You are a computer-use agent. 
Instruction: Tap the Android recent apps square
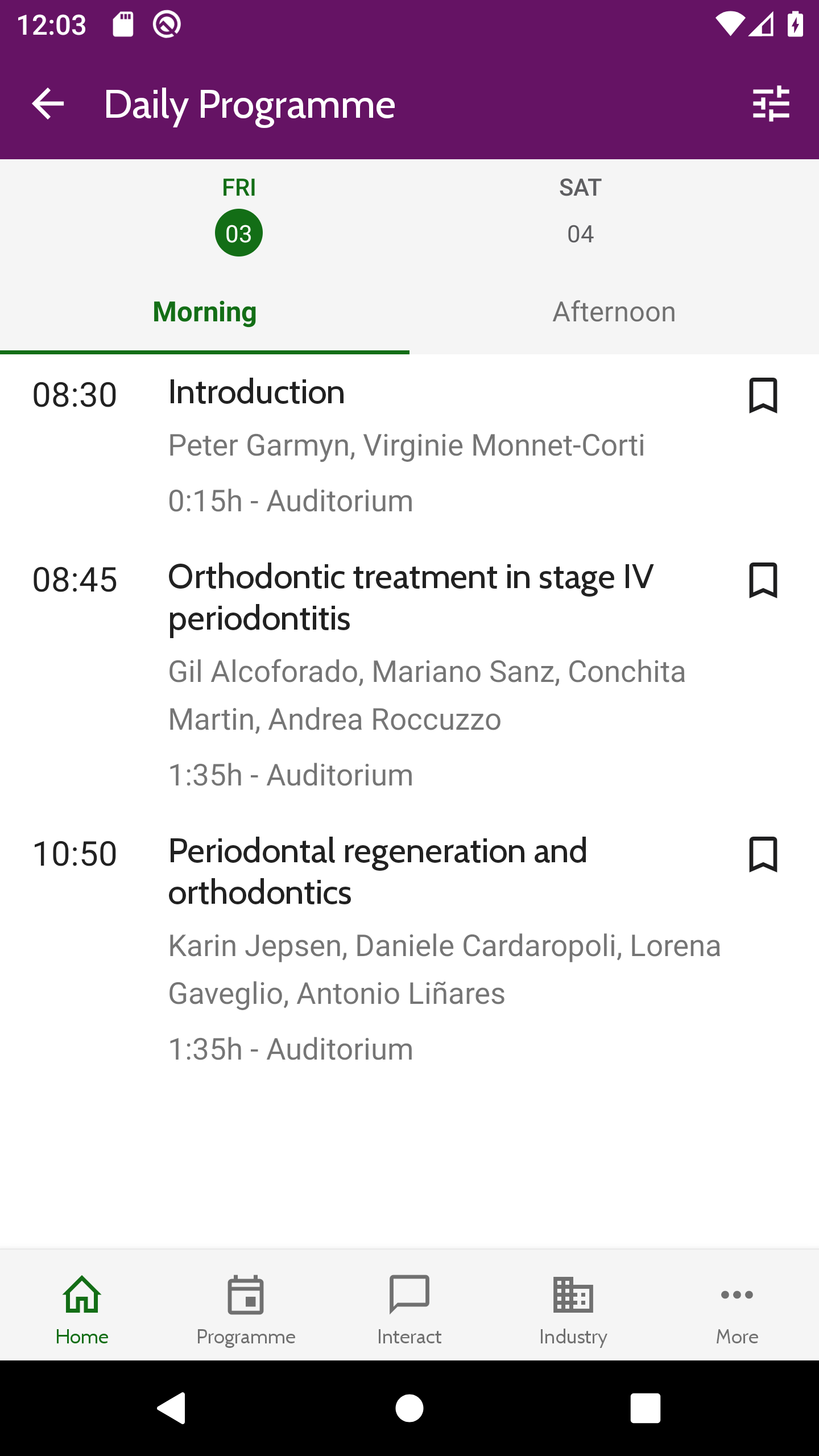(x=646, y=1408)
